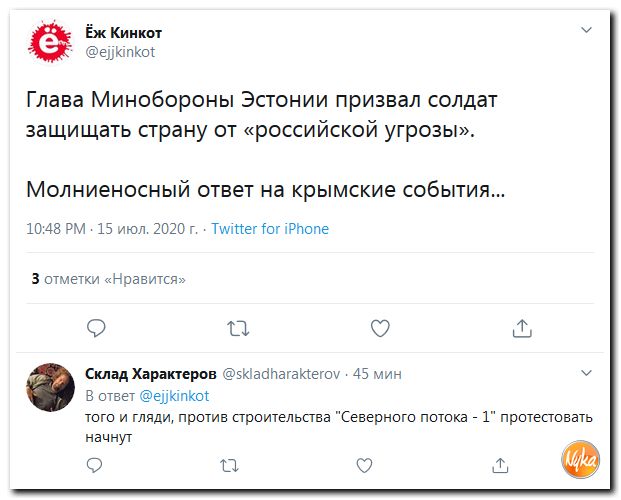Click the @ejjkinkot handle under author name
621x500 pixels.
[121, 51]
